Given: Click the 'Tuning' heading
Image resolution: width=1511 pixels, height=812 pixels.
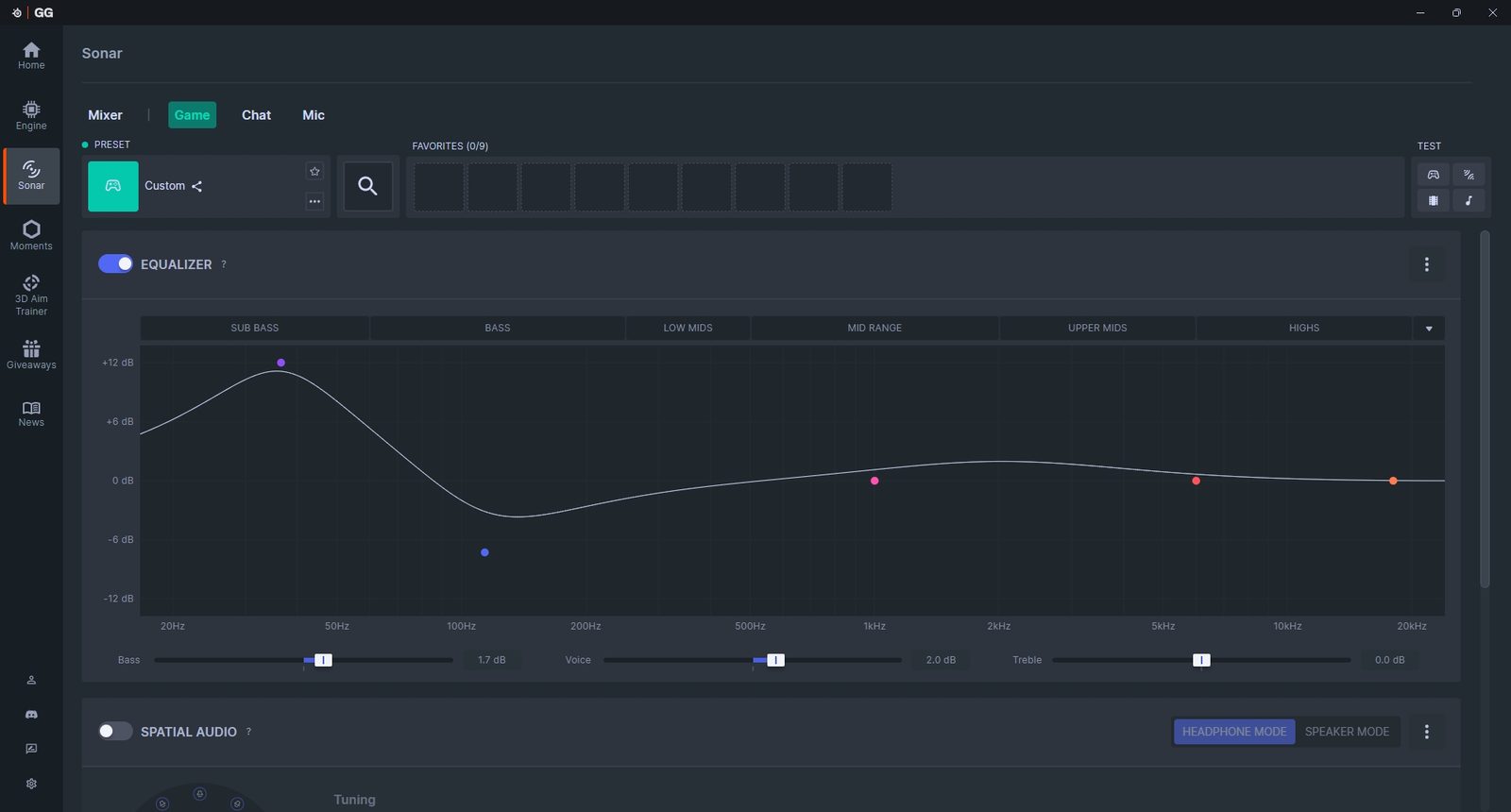Looking at the screenshot, I should 354,800.
